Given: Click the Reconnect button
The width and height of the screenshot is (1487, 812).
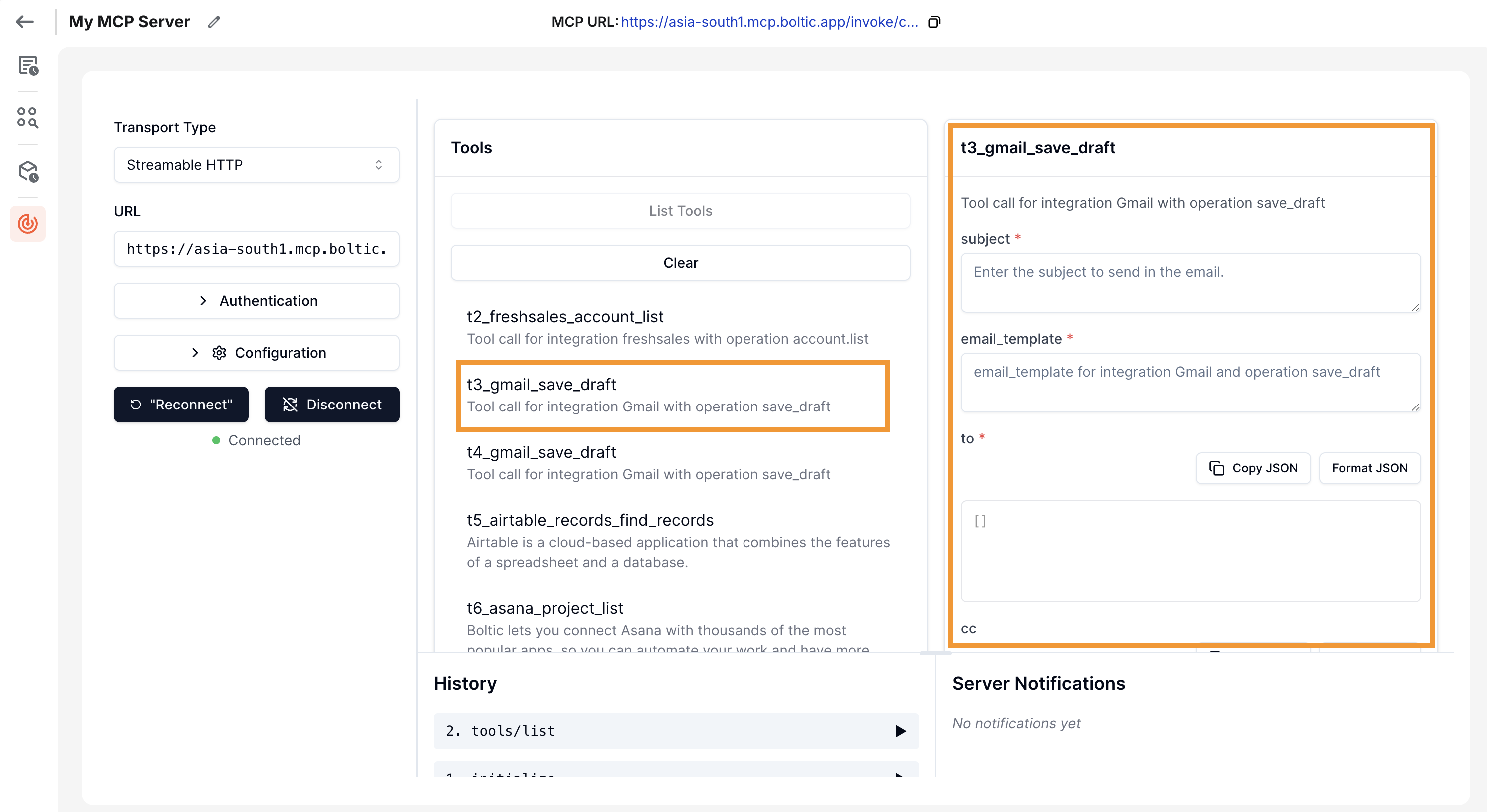Looking at the screenshot, I should point(181,405).
